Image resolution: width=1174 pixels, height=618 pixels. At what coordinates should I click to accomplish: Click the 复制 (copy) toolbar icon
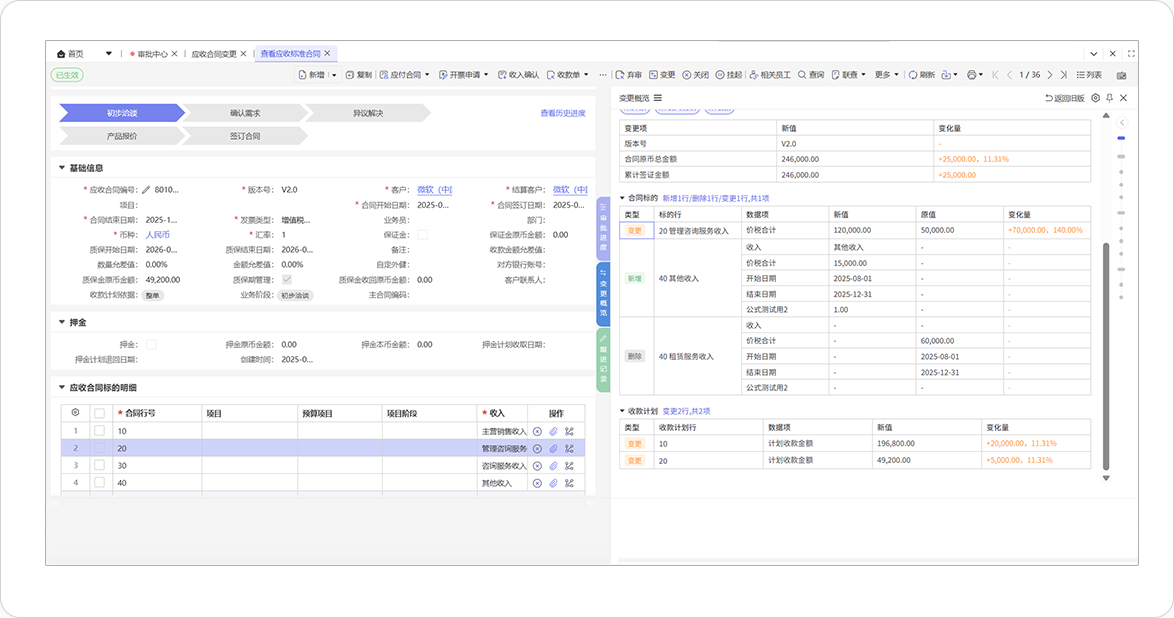pos(350,75)
